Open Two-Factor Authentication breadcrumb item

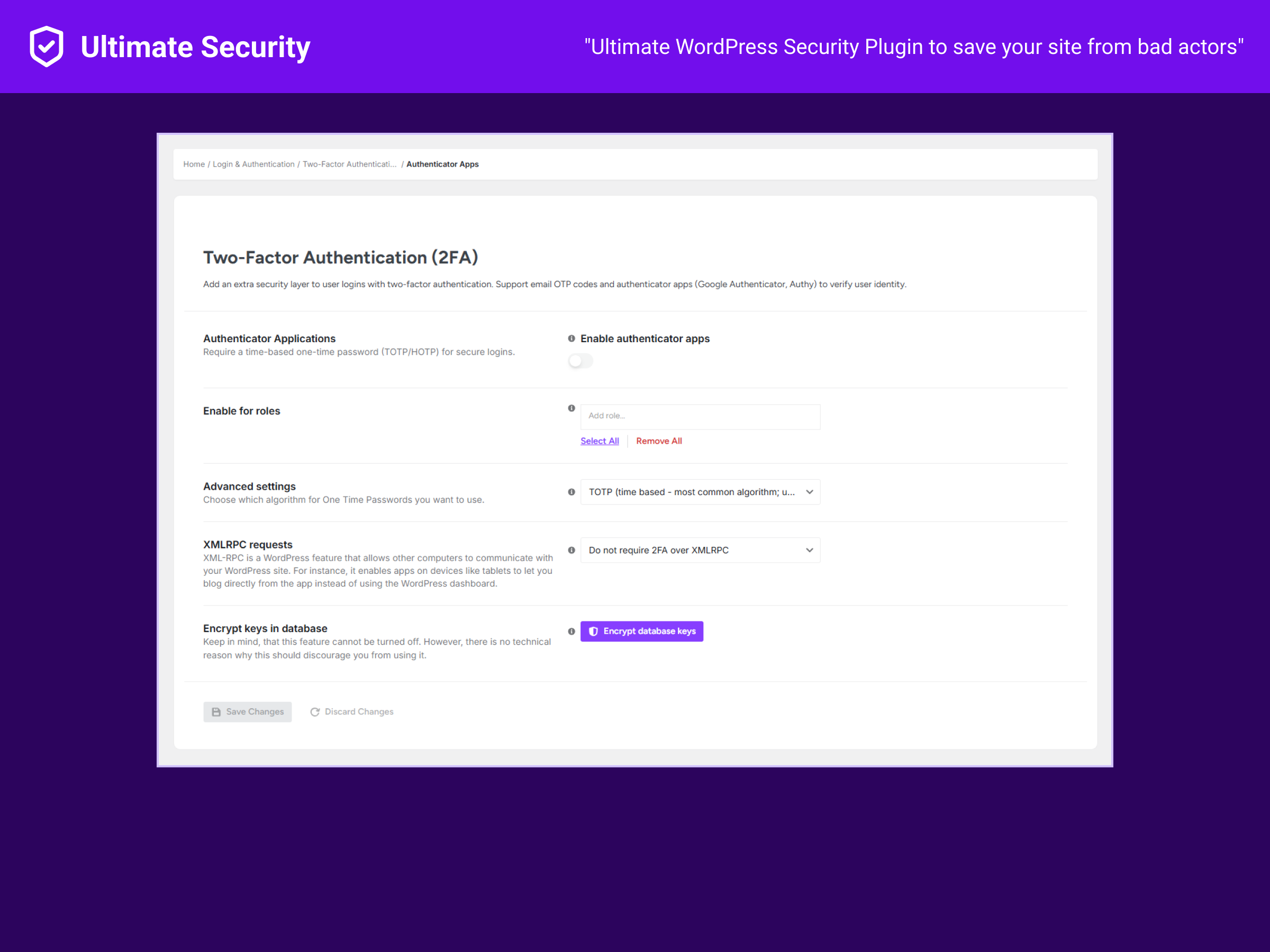(x=349, y=164)
